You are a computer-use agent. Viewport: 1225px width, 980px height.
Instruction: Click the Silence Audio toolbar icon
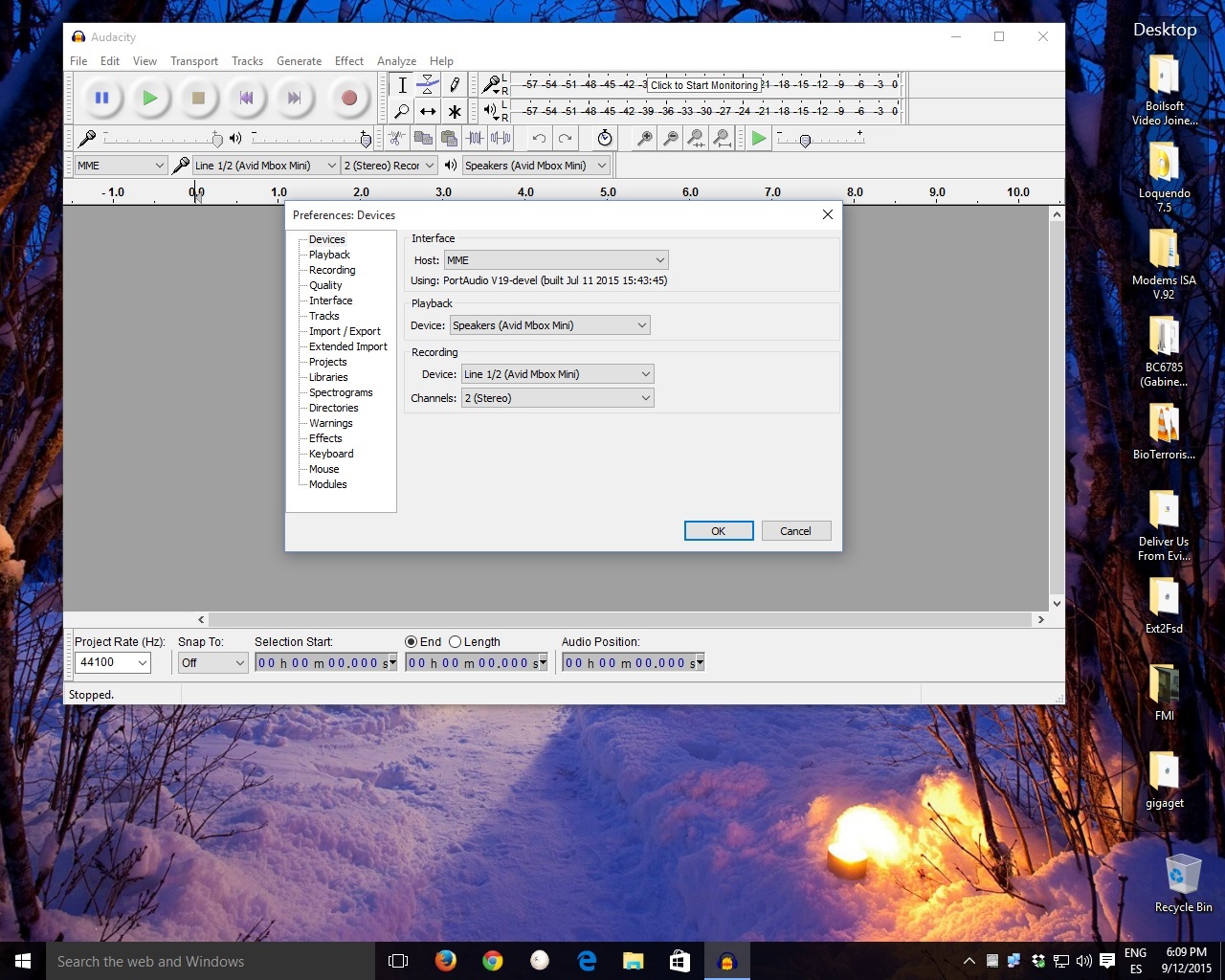pyautogui.click(x=501, y=138)
